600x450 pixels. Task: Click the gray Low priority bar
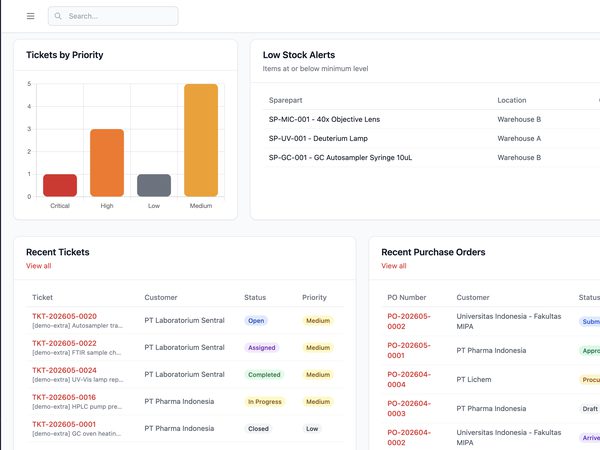click(154, 186)
